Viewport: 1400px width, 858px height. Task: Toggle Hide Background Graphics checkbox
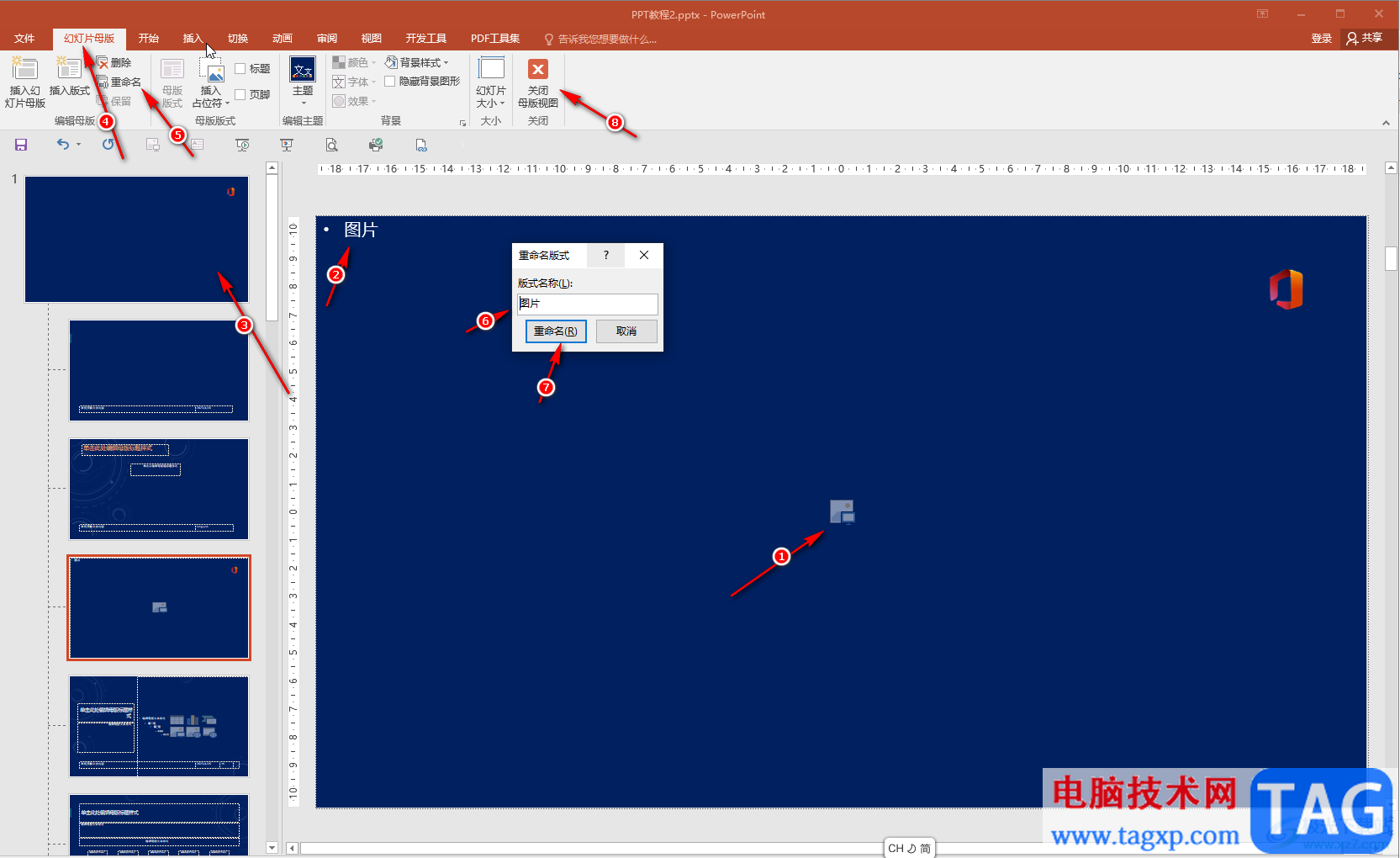tap(390, 82)
